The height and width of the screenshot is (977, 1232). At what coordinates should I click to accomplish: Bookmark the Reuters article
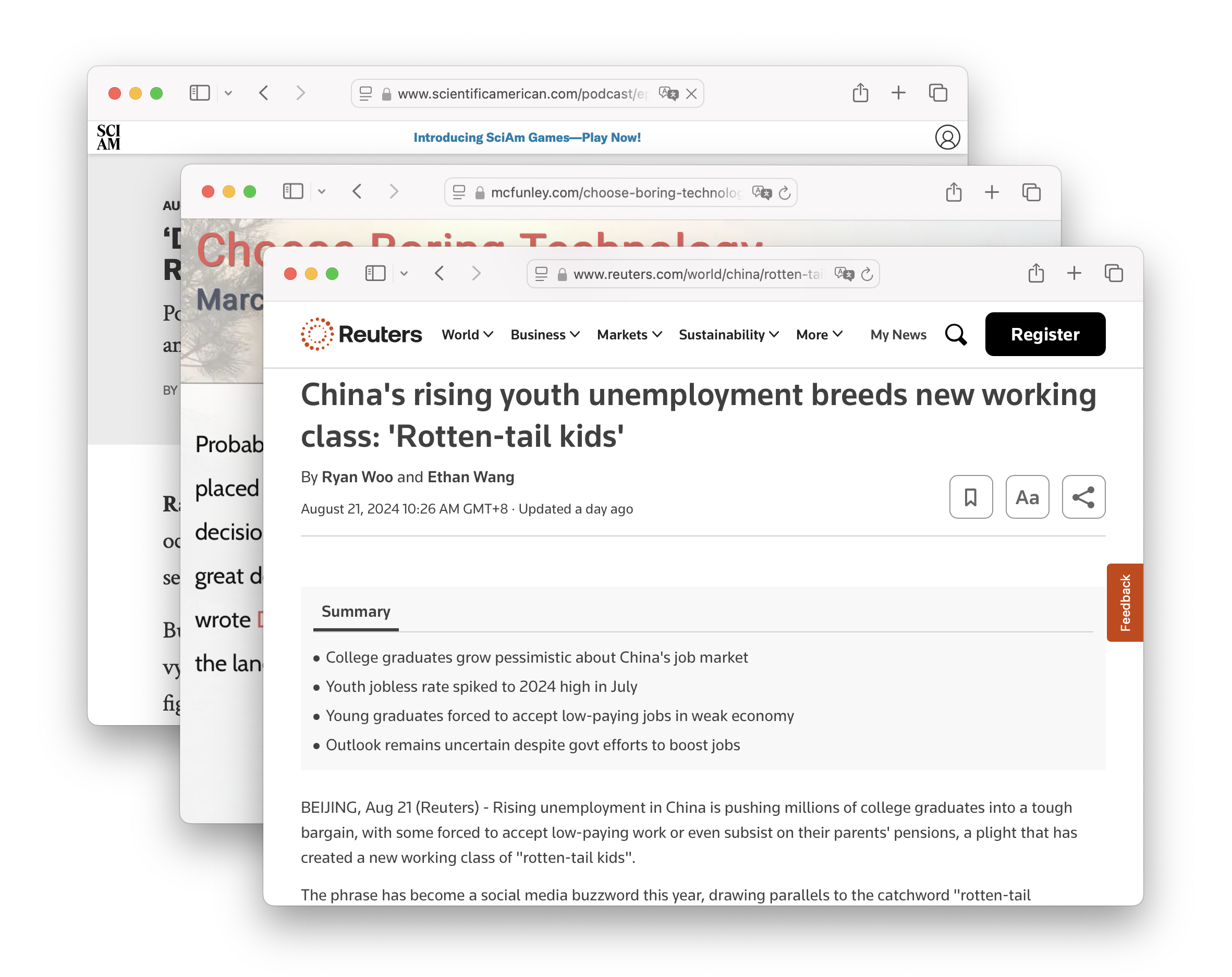[x=971, y=497]
